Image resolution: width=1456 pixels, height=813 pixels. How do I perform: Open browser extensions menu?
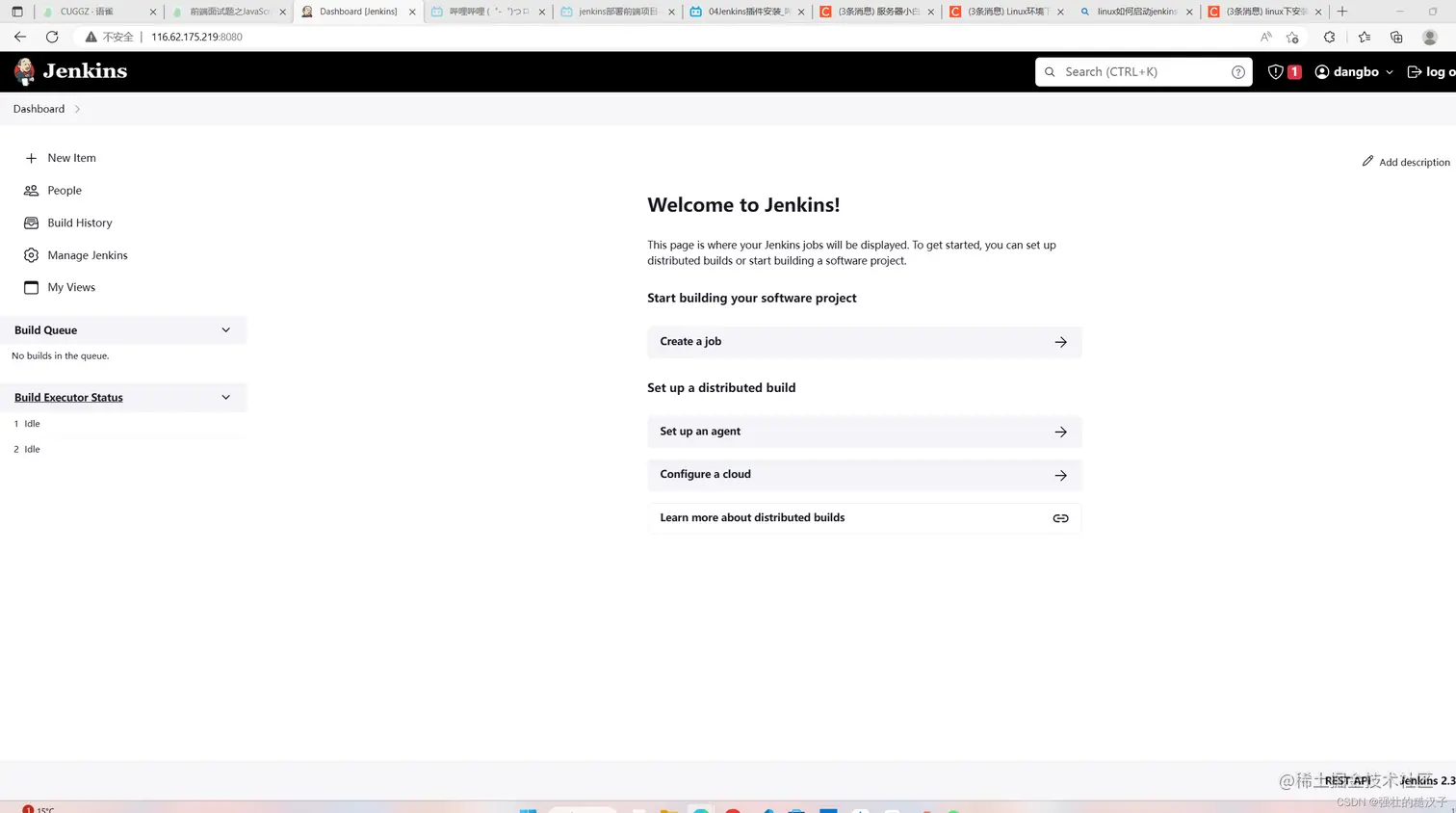click(x=1330, y=37)
